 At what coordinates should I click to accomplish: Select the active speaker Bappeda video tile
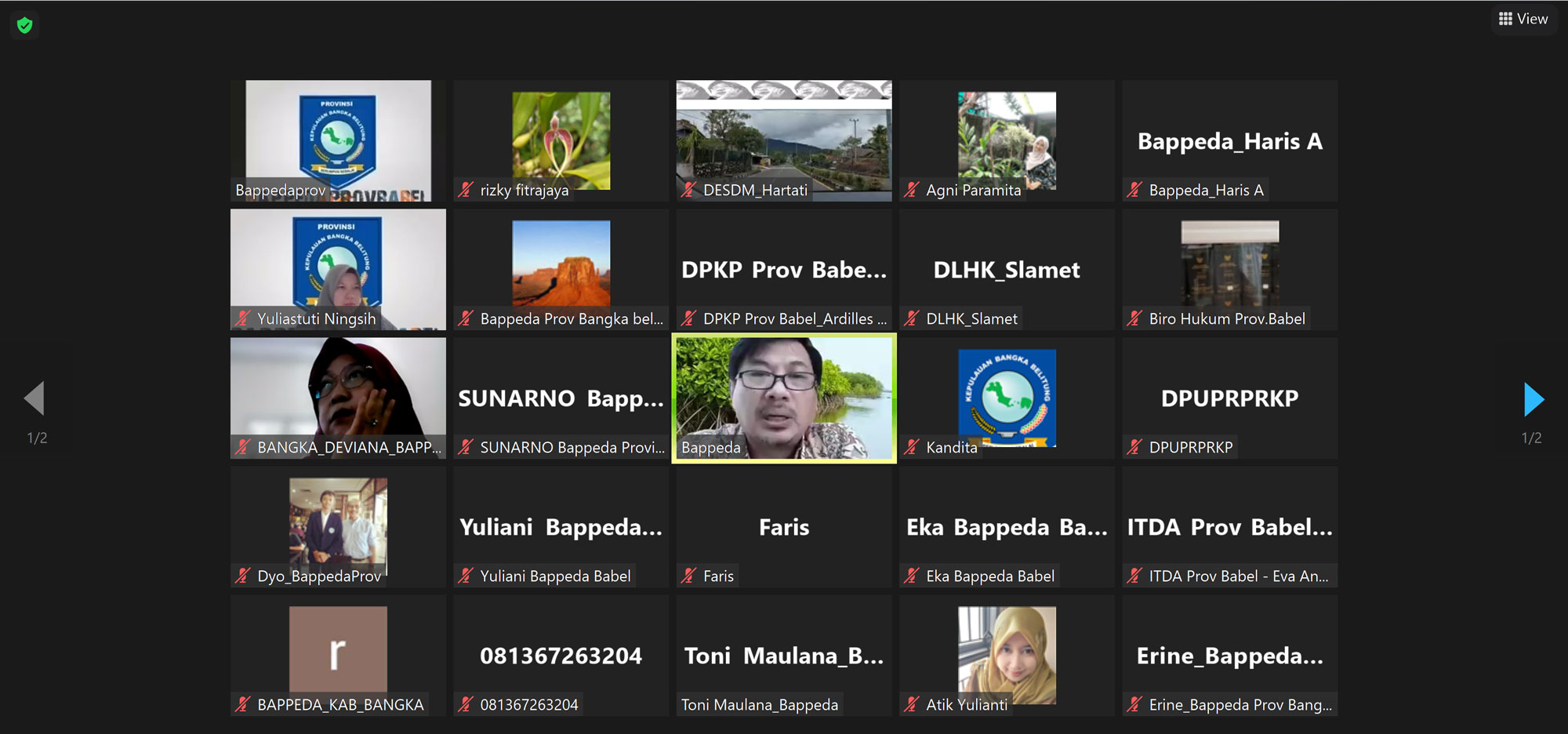(x=784, y=398)
